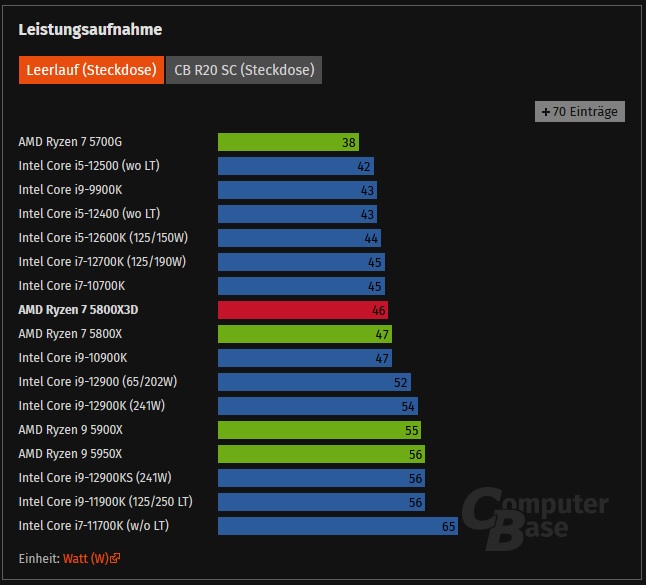Click the AMD Ryzen 7 5800X label
This screenshot has width=646, height=585.
click(x=70, y=334)
